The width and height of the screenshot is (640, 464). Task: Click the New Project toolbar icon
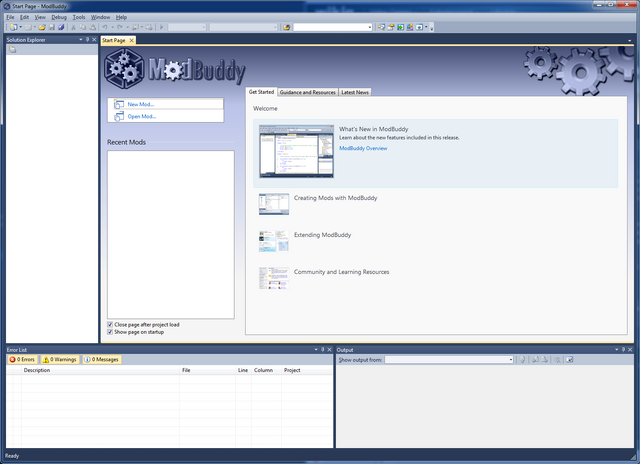(x=13, y=27)
